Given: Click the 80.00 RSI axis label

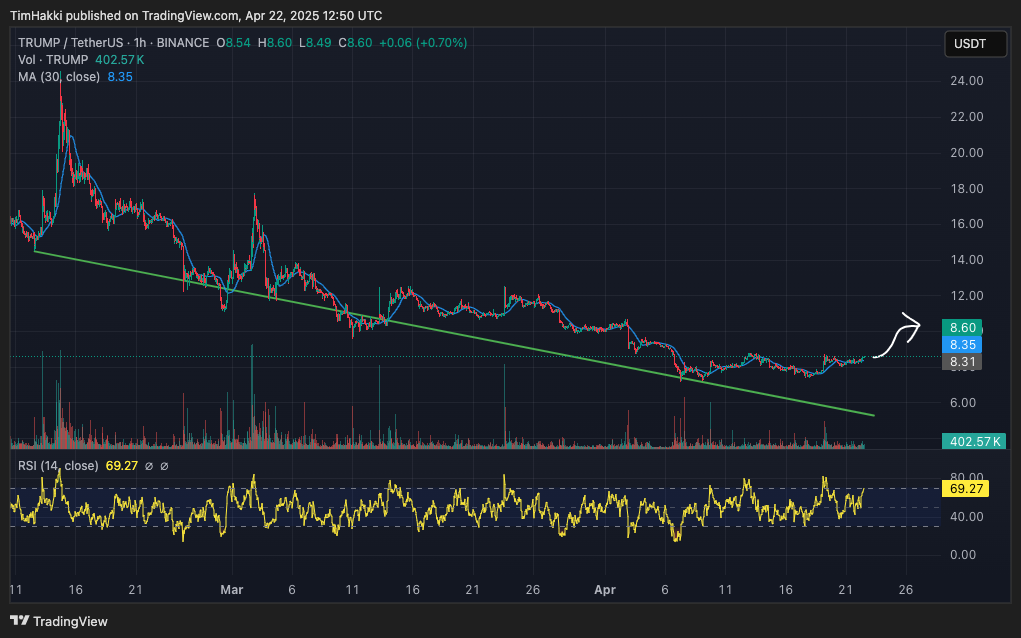Looking at the screenshot, I should pos(967,477).
